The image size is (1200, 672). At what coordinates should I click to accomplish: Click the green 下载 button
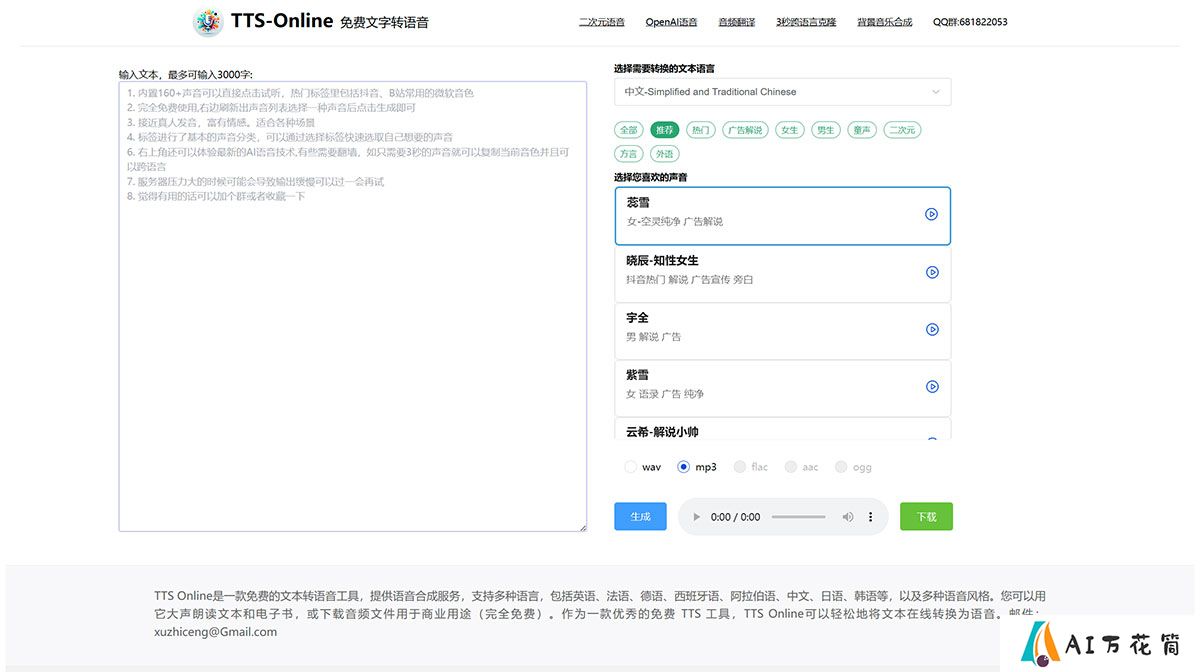(926, 516)
